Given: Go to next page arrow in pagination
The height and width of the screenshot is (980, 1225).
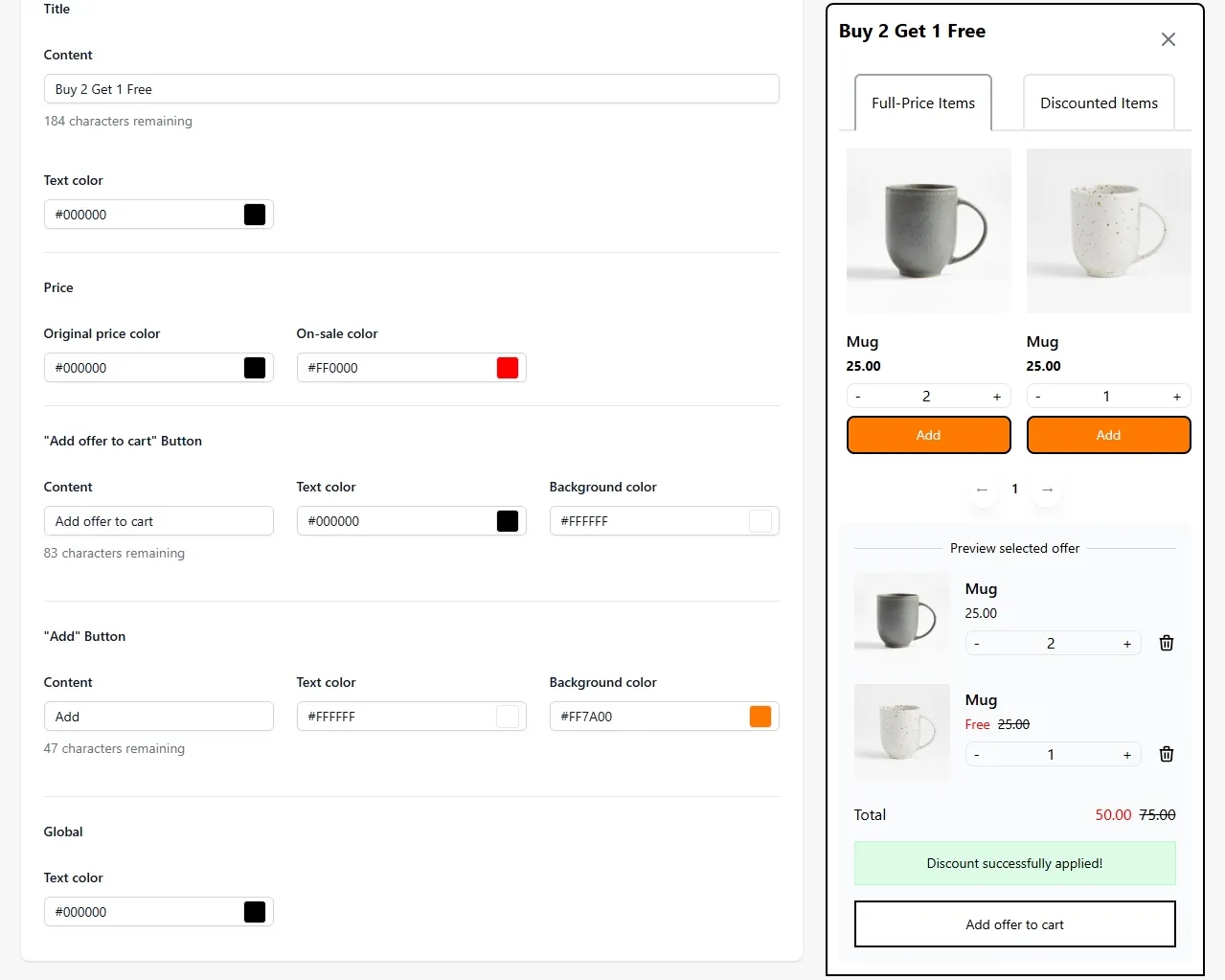Looking at the screenshot, I should [1048, 490].
